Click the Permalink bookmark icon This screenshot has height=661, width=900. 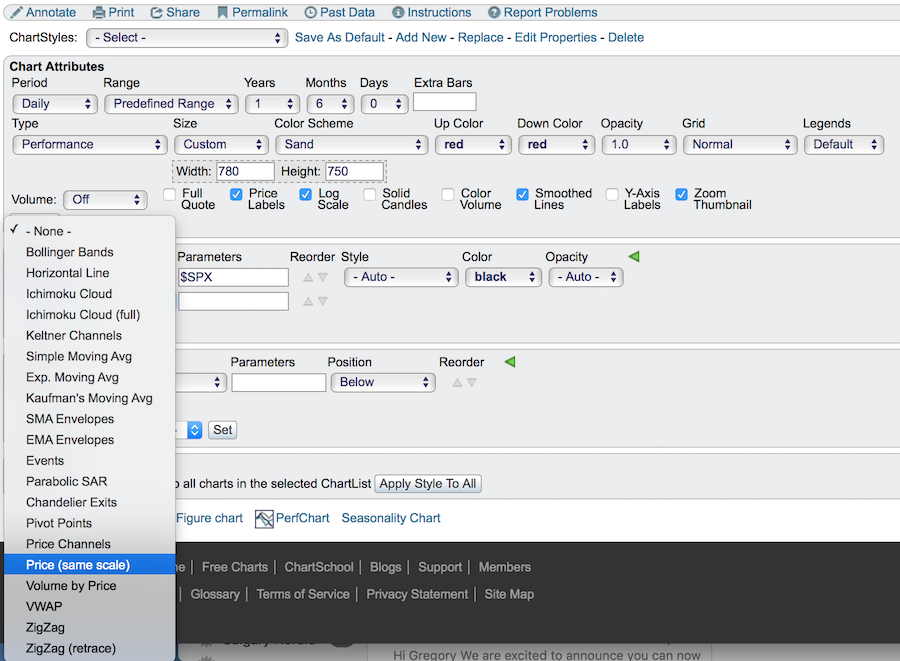coord(221,12)
